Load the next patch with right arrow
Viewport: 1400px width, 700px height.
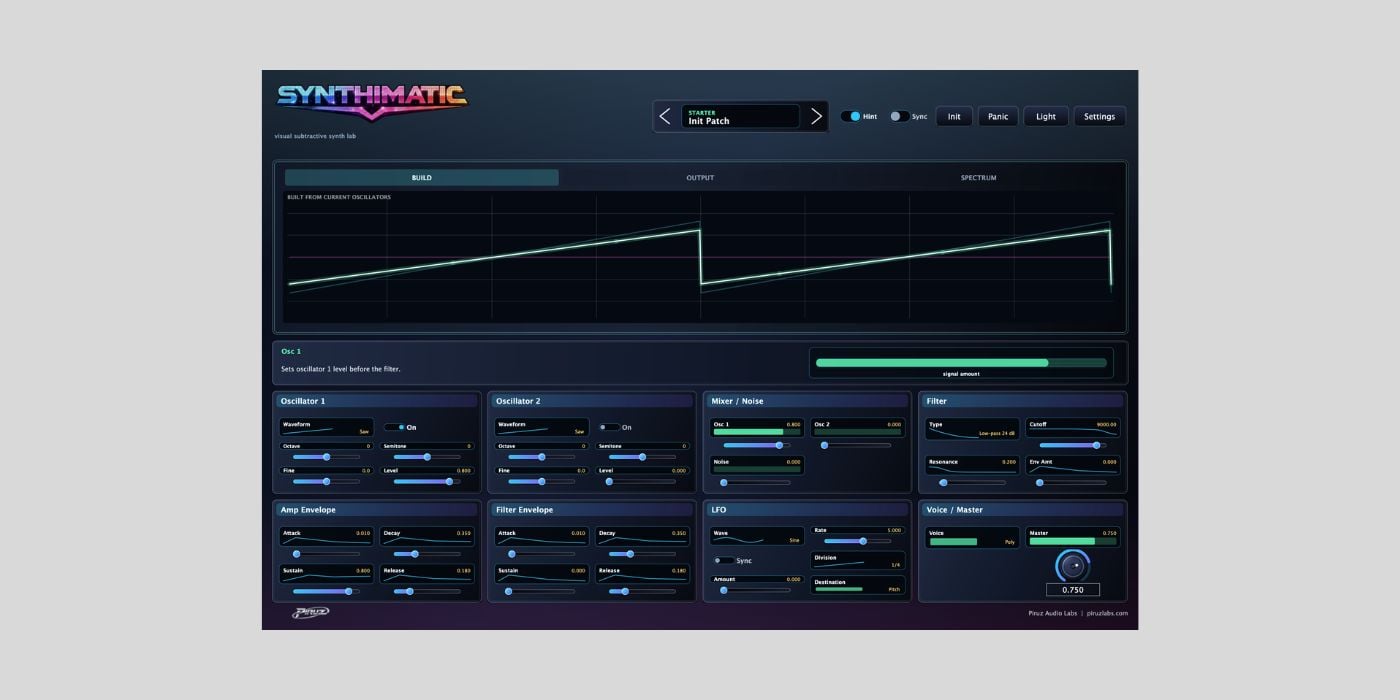(816, 116)
